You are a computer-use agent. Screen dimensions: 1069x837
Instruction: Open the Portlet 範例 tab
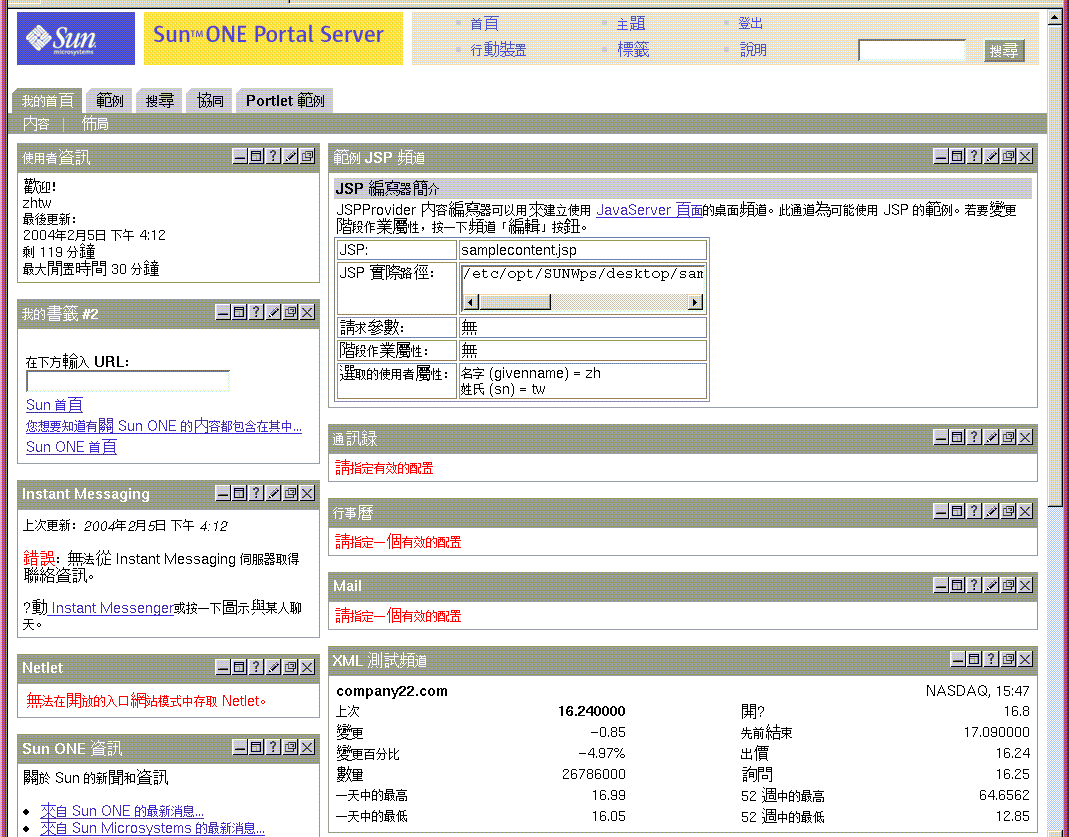point(285,101)
